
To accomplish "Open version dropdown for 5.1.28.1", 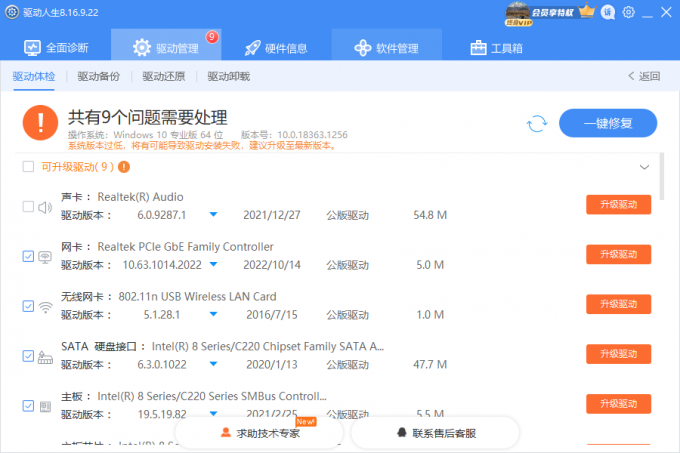I will tap(213, 314).
